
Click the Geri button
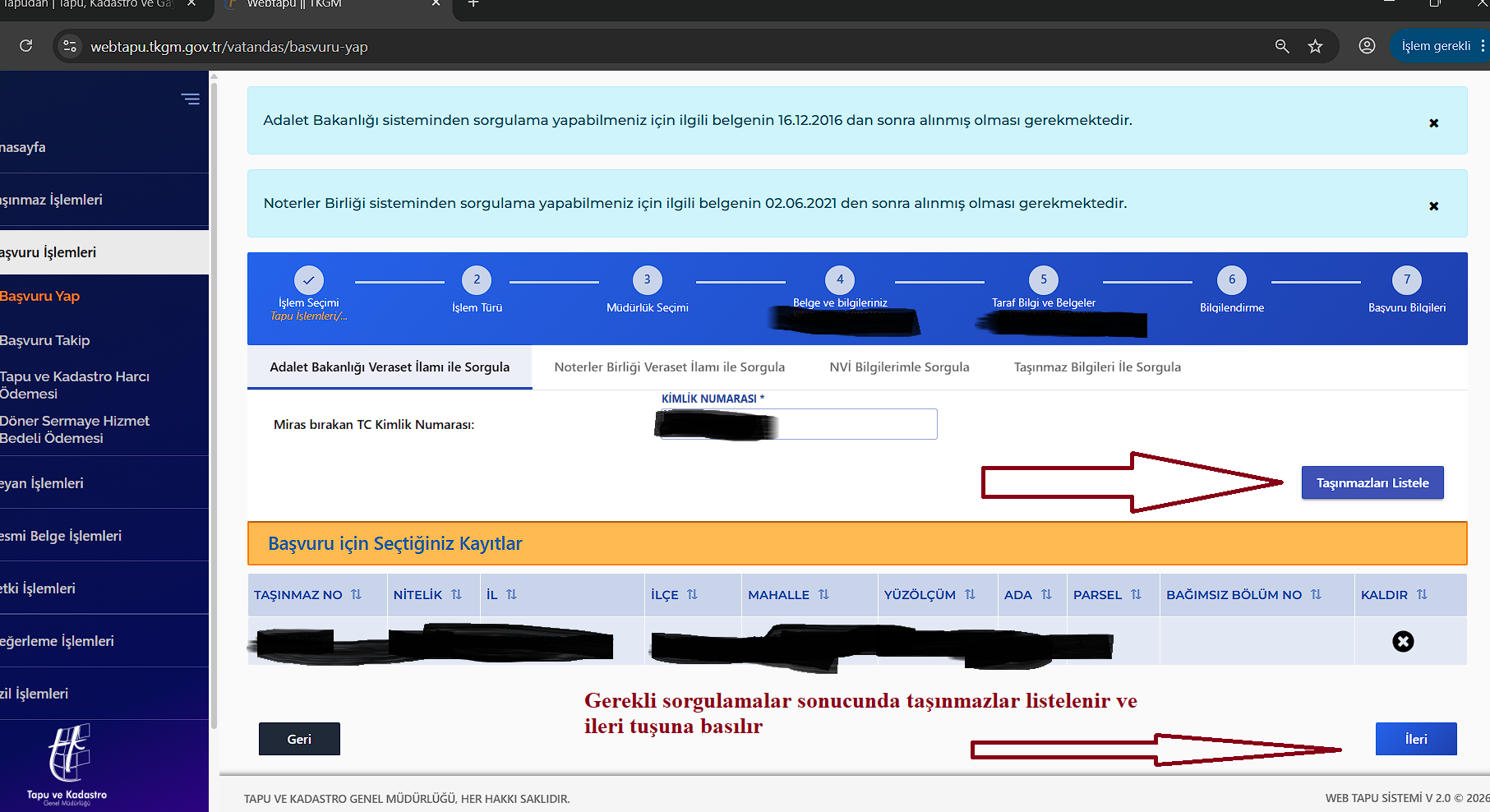(x=299, y=739)
